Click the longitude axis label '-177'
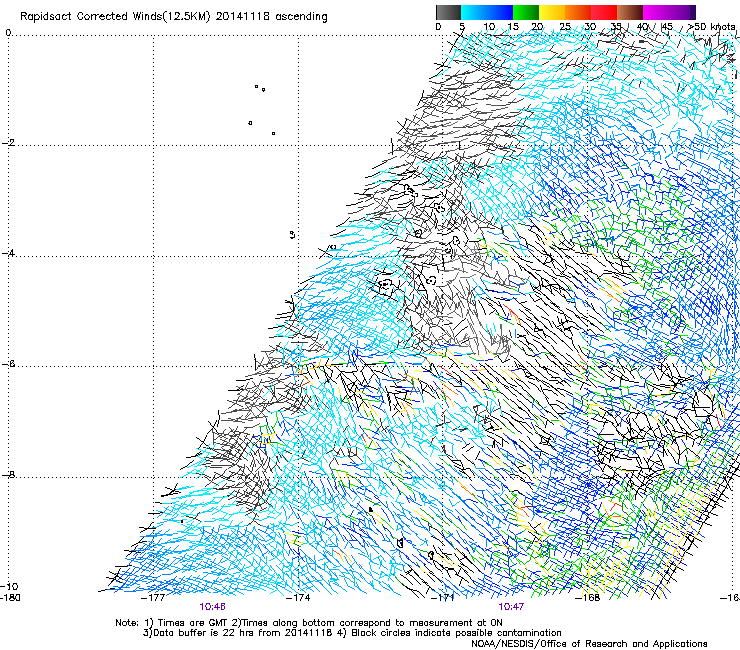This screenshot has height=650, width=740. click(153, 598)
